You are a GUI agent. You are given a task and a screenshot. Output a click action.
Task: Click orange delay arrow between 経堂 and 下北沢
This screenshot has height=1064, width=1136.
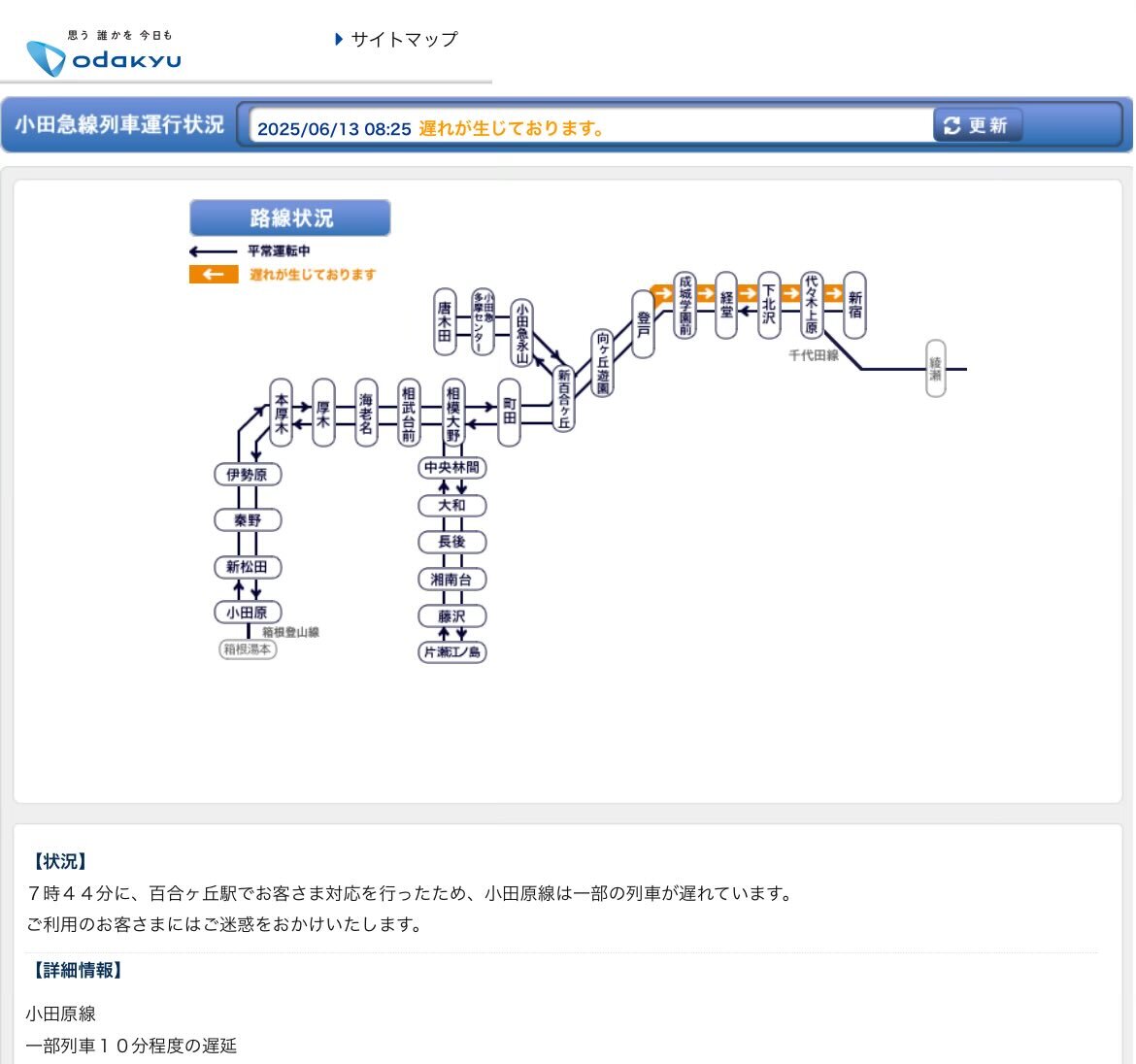[x=748, y=293]
